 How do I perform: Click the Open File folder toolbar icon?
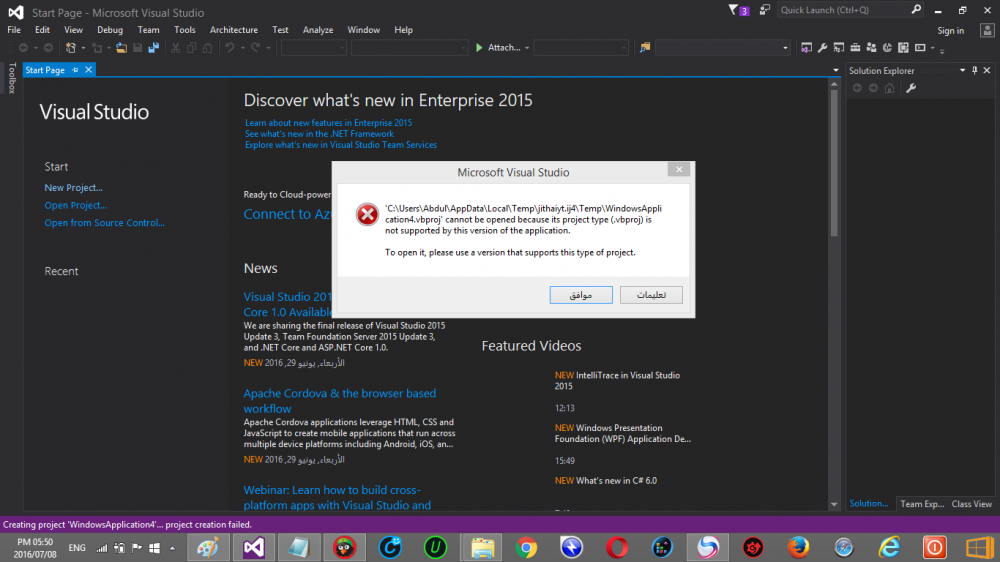click(121, 48)
